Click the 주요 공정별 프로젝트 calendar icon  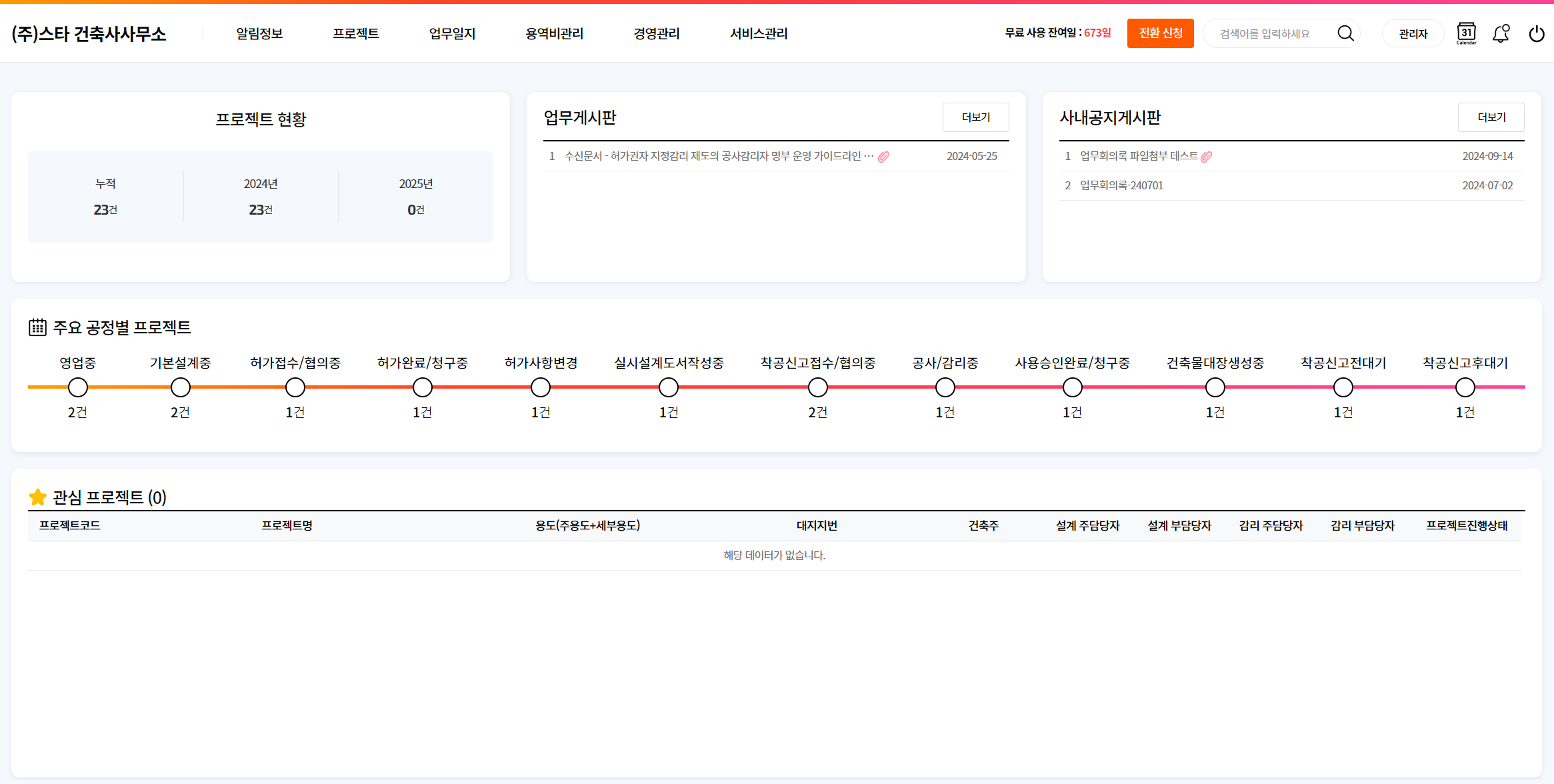(37, 327)
